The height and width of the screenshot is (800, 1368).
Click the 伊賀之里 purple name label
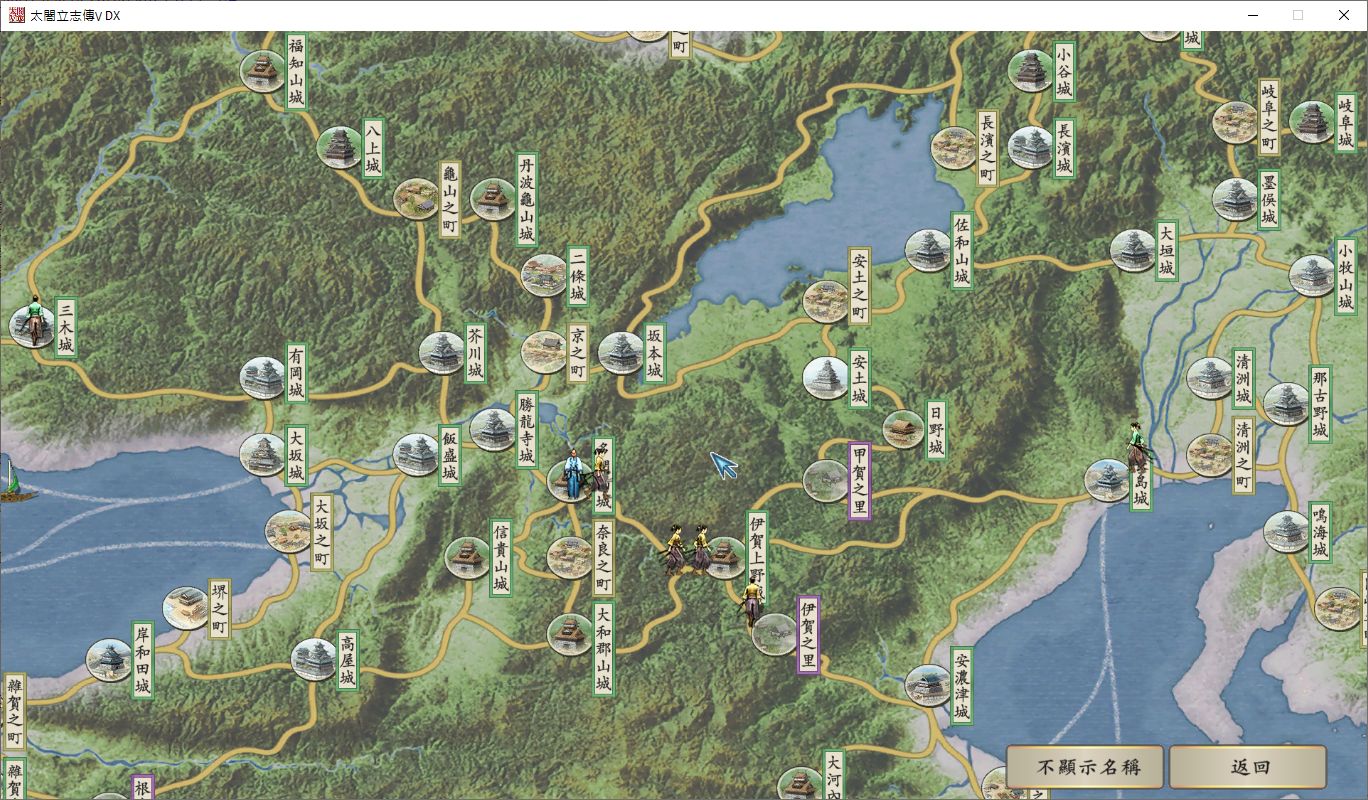point(809,635)
